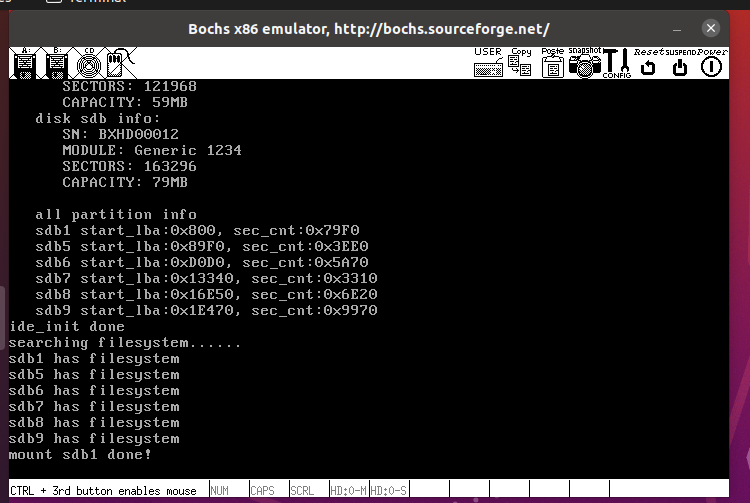
Task: Click the 'sdb1 start_lba:0x800' line
Action: 197,230
